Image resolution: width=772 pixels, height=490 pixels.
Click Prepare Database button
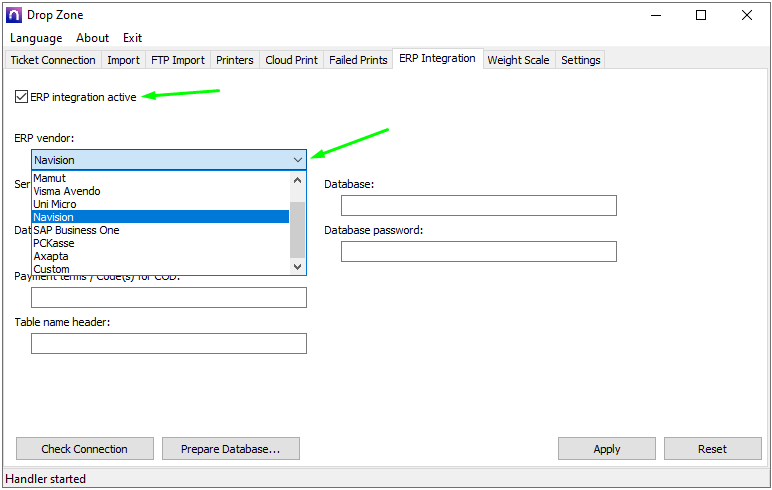[230, 449]
